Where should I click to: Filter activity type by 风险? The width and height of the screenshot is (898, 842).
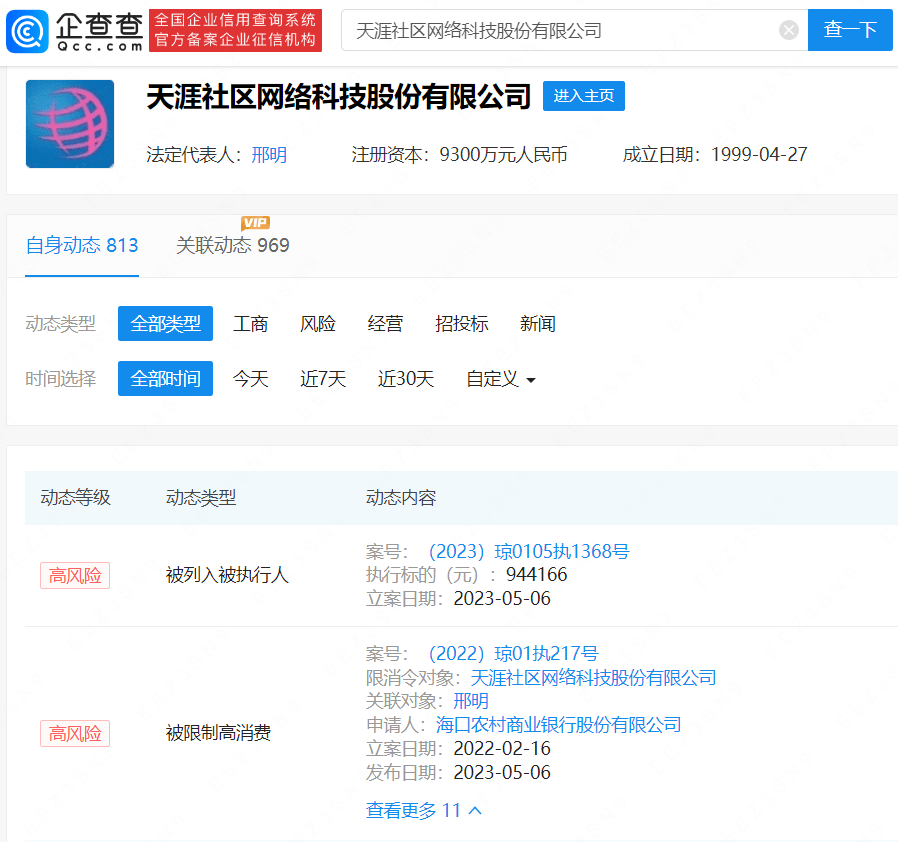click(318, 324)
